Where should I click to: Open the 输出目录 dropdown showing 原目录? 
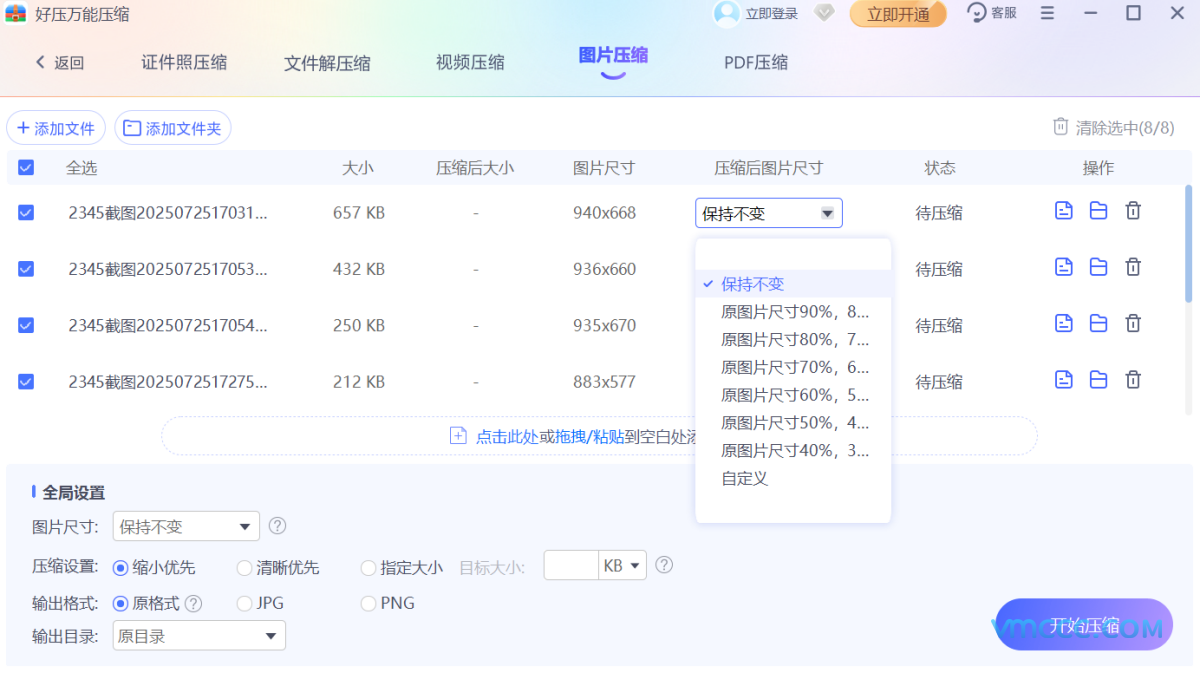pos(198,635)
